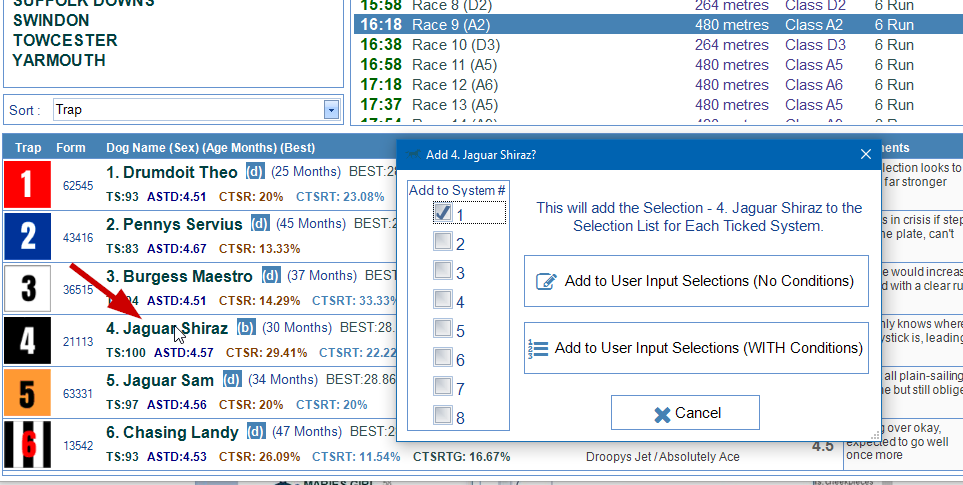Click the (d) badge beside Burgess Maestro
Screen dimensions: 963x485
pyautogui.click(x=271, y=275)
